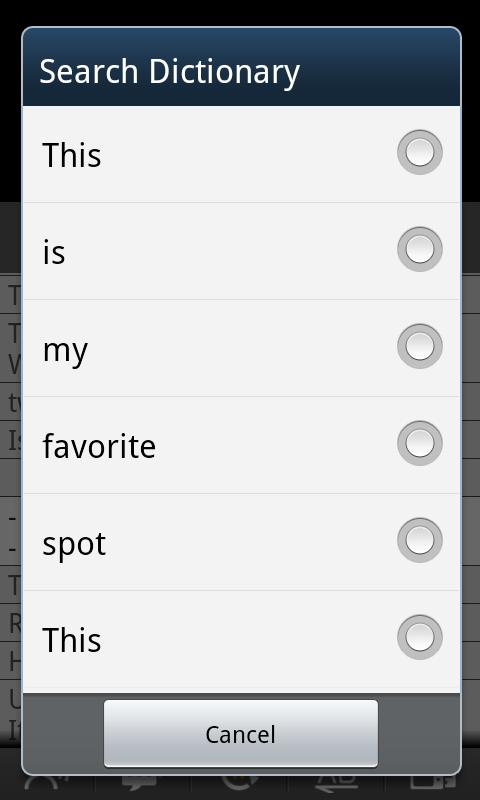Tap the word "spot" in the list

pyautogui.click(x=74, y=544)
